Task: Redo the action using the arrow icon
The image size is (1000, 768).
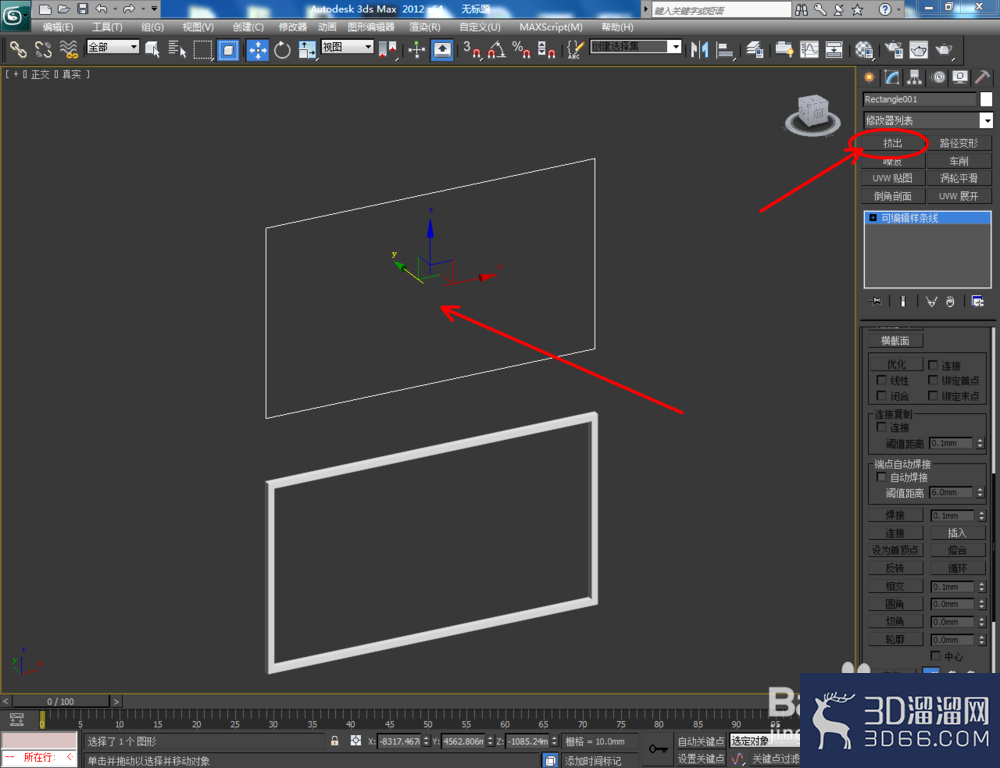Action: pyautogui.click(x=129, y=9)
